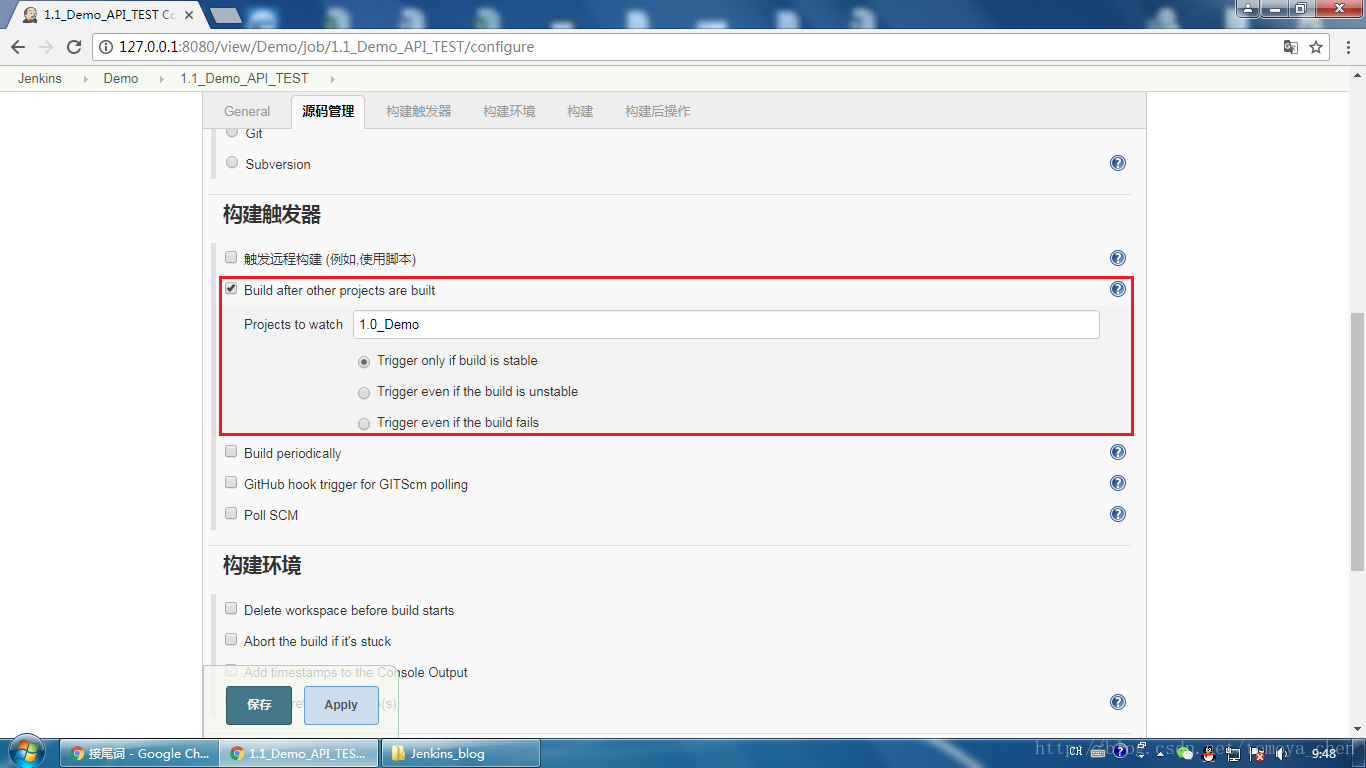The height and width of the screenshot is (768, 1366).
Task: Go back in browser history
Action: coord(18,47)
